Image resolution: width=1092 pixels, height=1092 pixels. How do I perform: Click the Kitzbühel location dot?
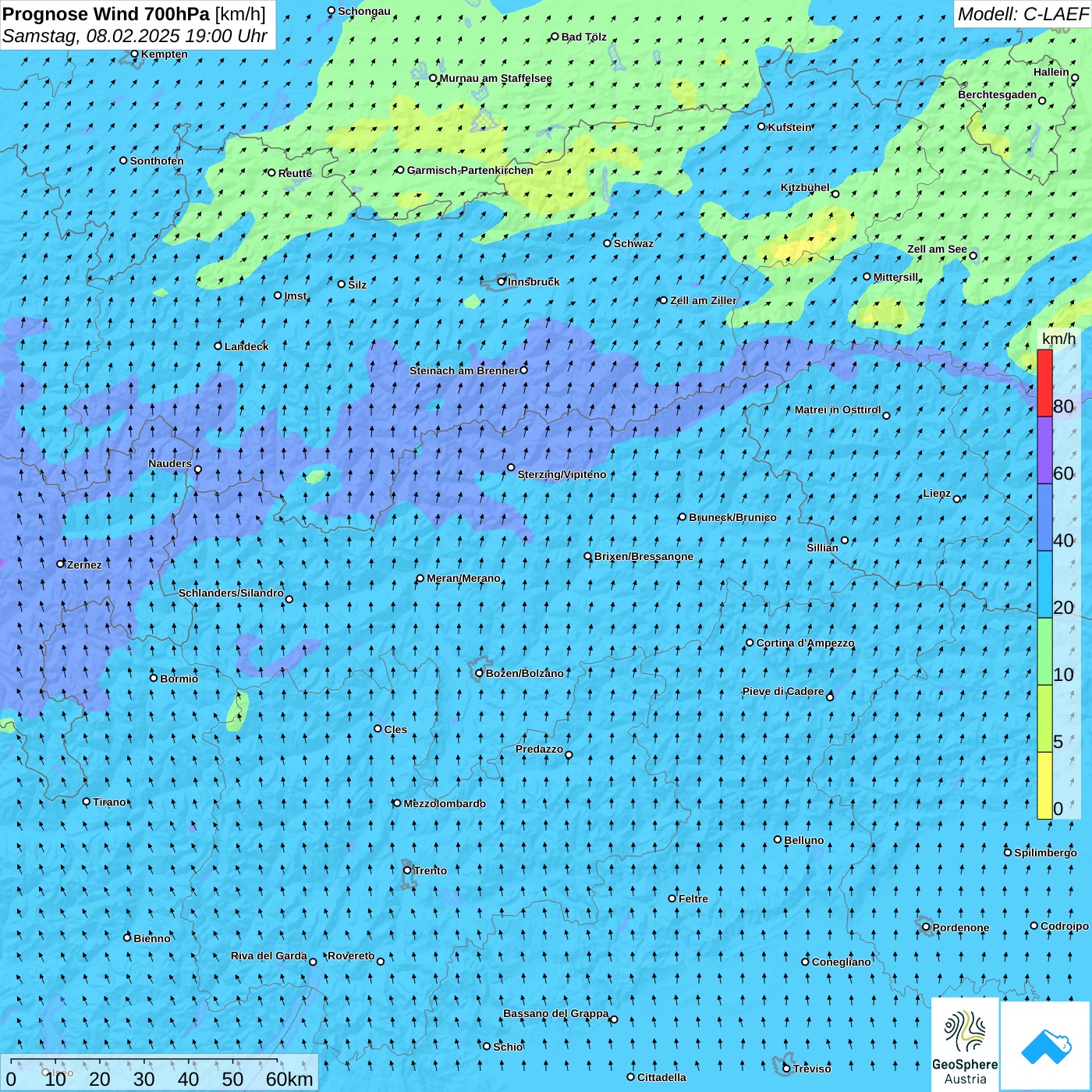coord(835,194)
